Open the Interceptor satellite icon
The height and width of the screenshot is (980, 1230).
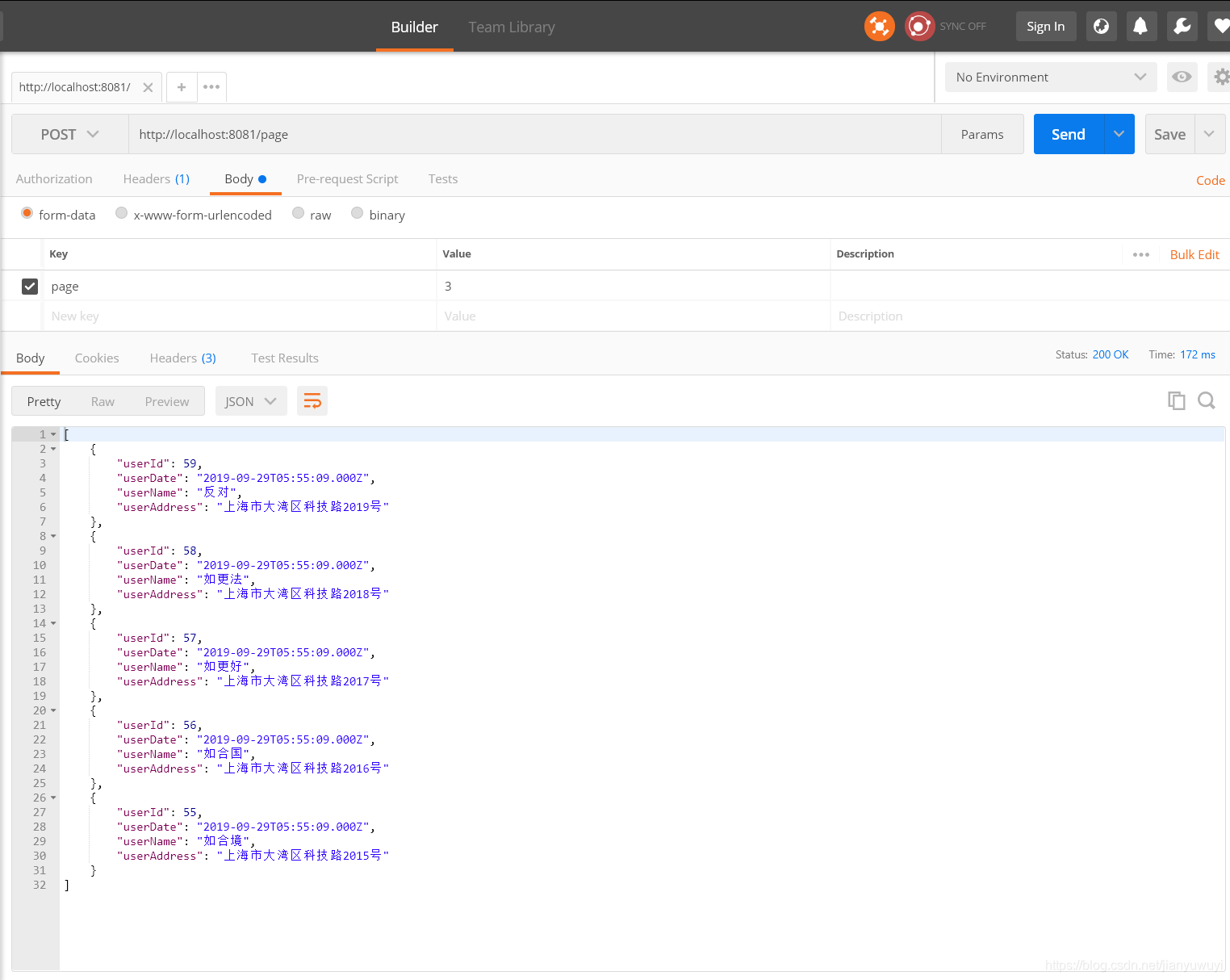click(879, 27)
